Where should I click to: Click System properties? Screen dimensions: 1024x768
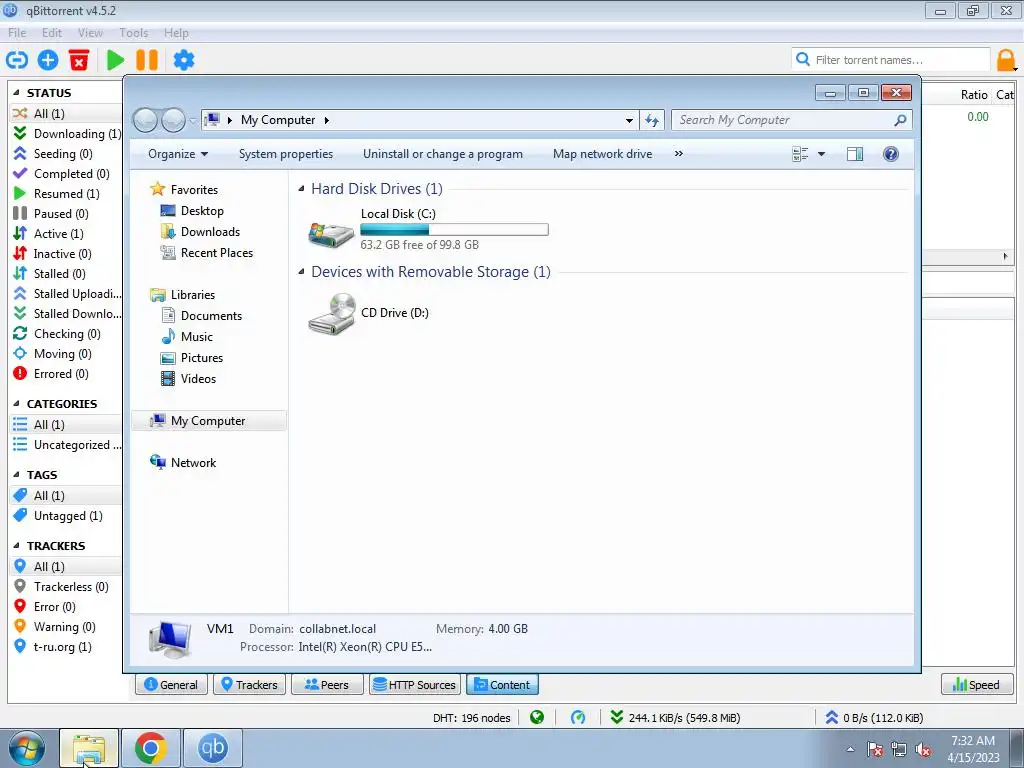(x=286, y=154)
